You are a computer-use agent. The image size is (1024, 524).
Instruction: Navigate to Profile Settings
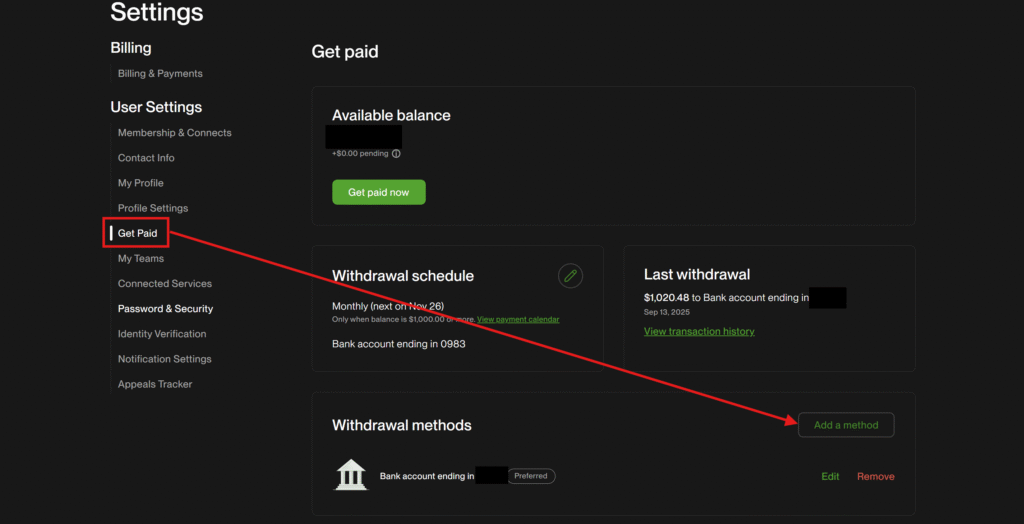click(x=153, y=208)
